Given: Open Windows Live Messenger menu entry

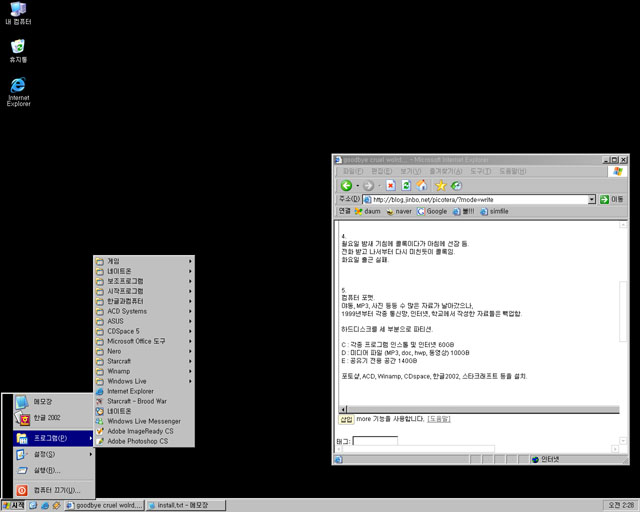Looking at the screenshot, I should tap(144, 421).
